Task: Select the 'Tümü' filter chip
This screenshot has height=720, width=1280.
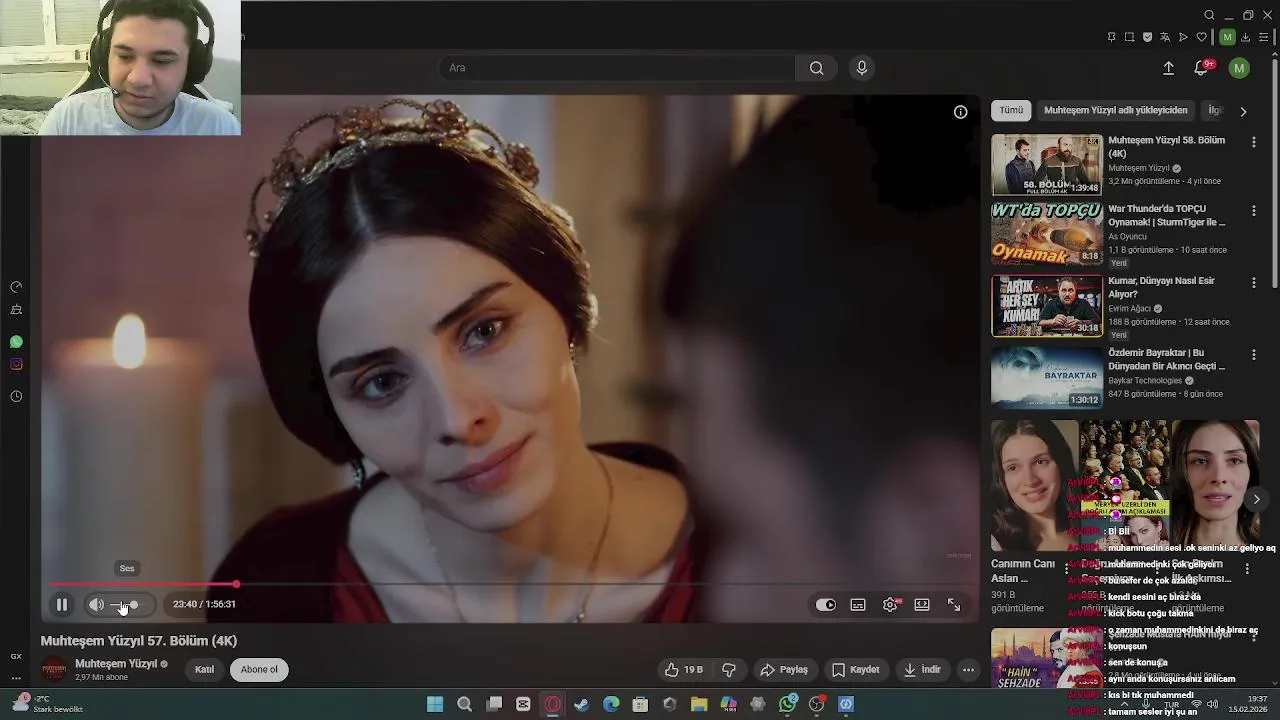Action: [x=1011, y=110]
